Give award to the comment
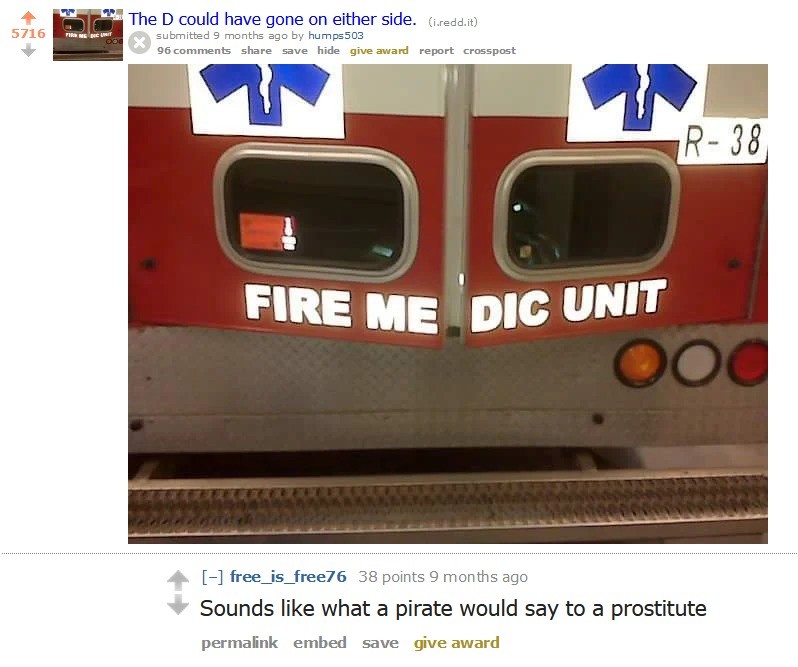The image size is (798, 667). coord(457,643)
